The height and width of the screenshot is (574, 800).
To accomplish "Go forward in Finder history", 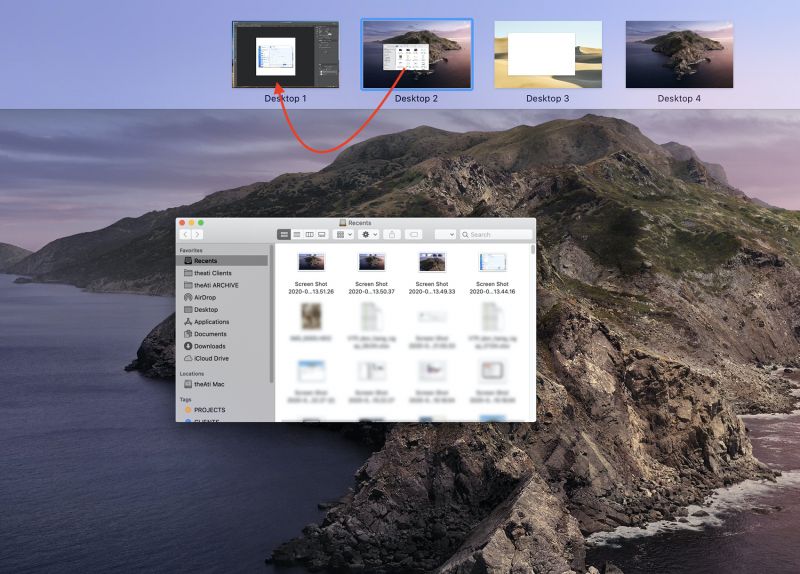I will (x=197, y=234).
